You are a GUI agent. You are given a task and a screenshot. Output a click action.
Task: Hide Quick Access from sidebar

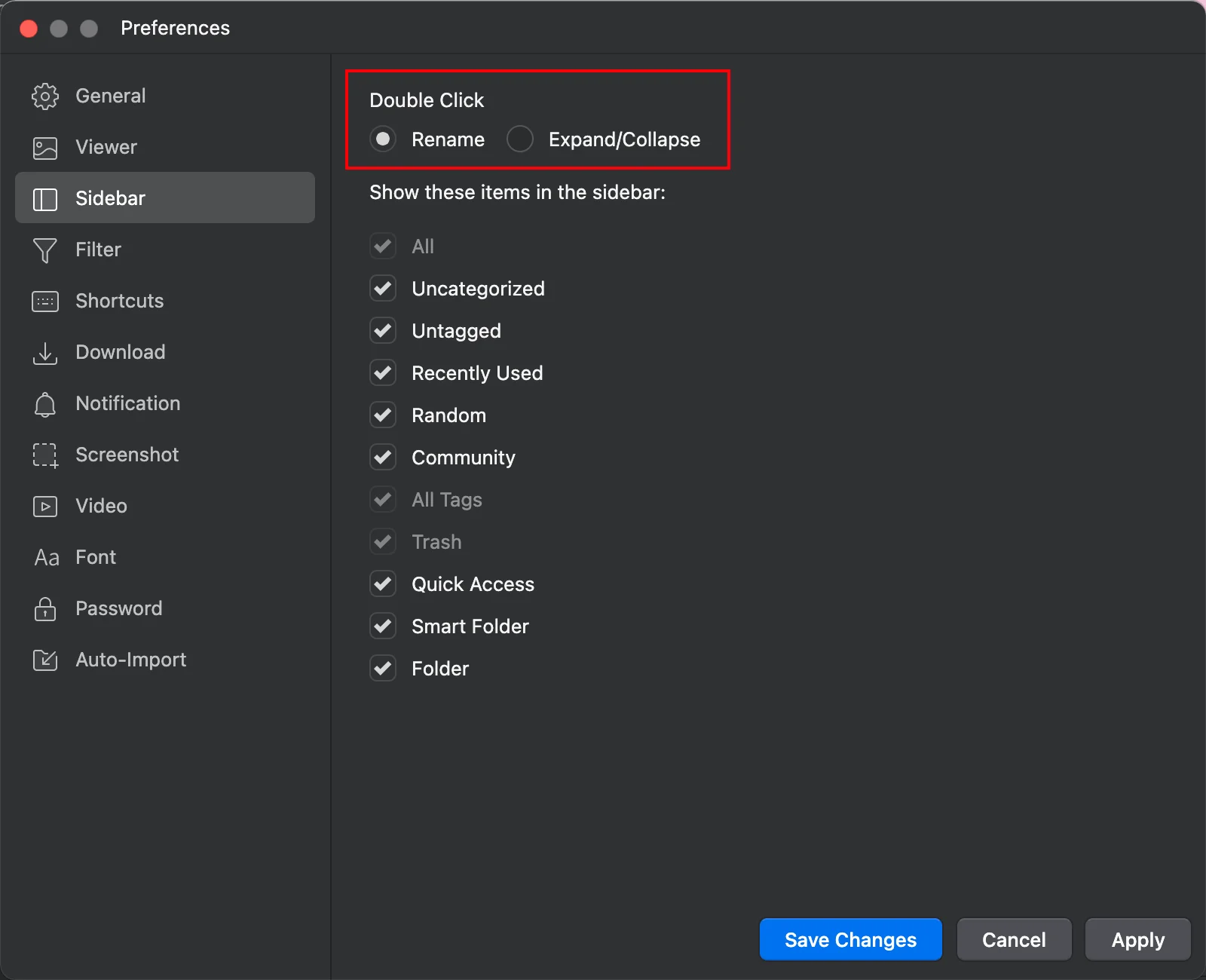383,583
